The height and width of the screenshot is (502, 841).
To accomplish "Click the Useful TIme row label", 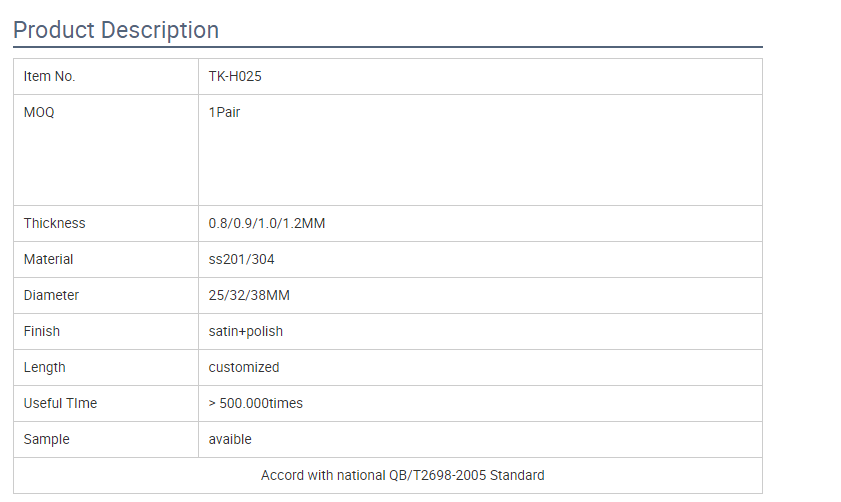I will click(x=61, y=403).
